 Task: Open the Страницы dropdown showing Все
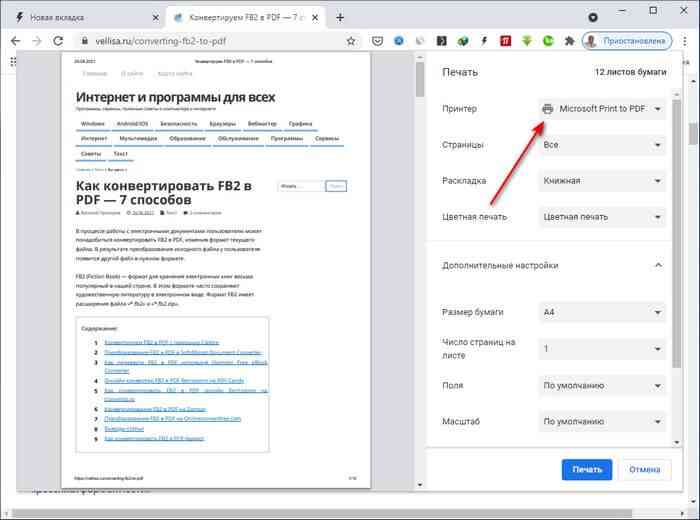pos(602,145)
